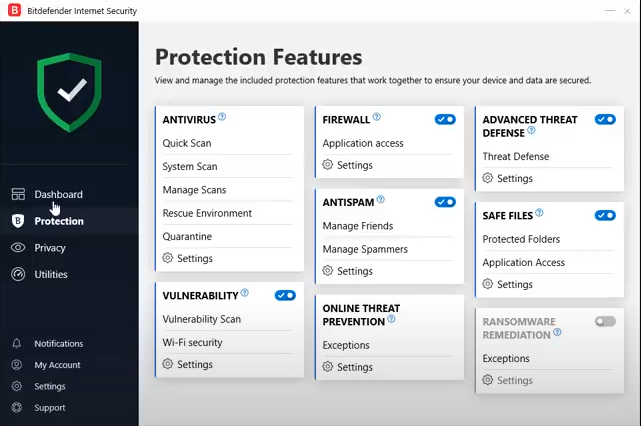Click the Vulnerability help question icon
The height and width of the screenshot is (426, 641).
coord(245,294)
